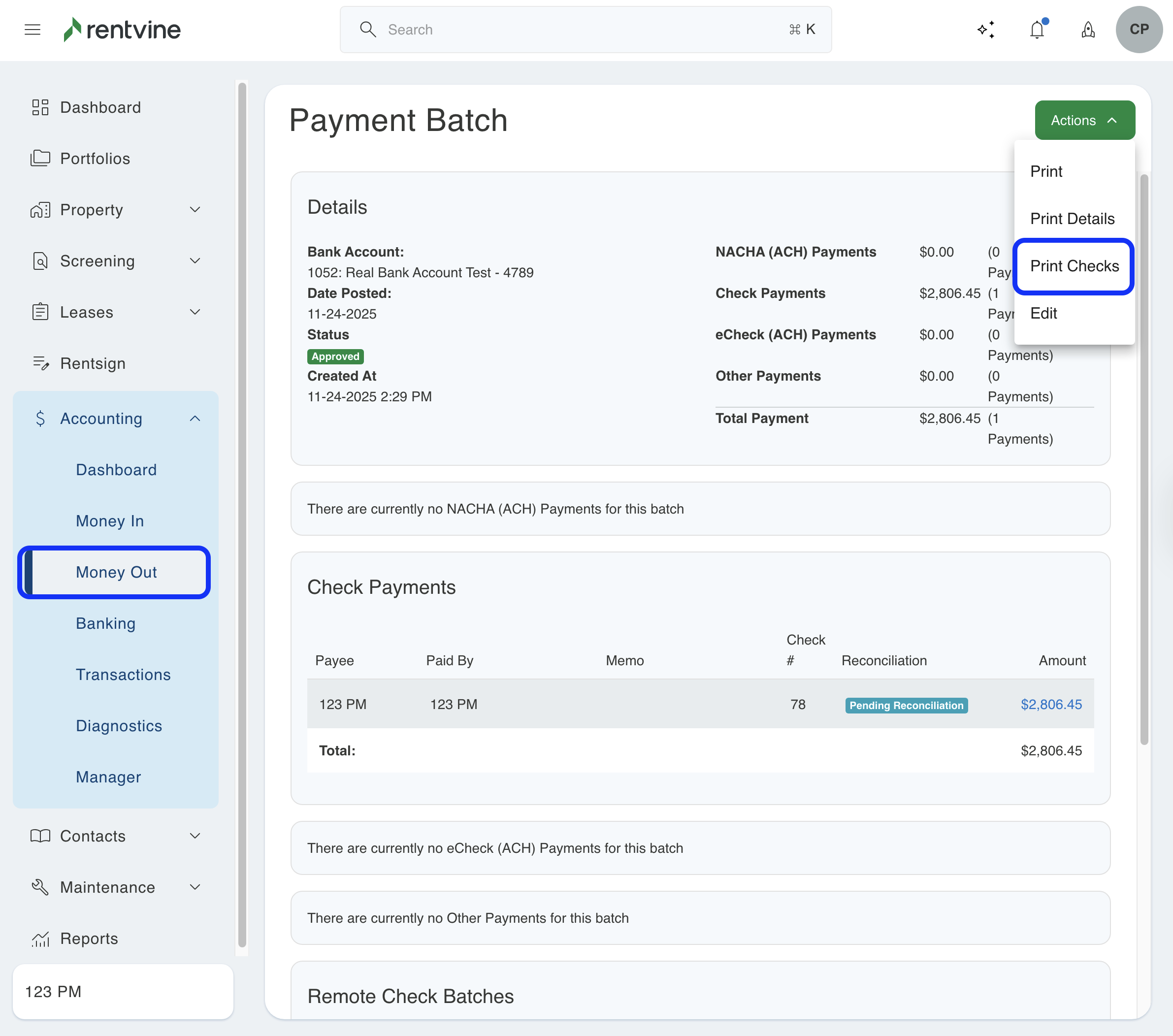Open Reports from sidebar
The image size is (1173, 1036).
[89, 939]
